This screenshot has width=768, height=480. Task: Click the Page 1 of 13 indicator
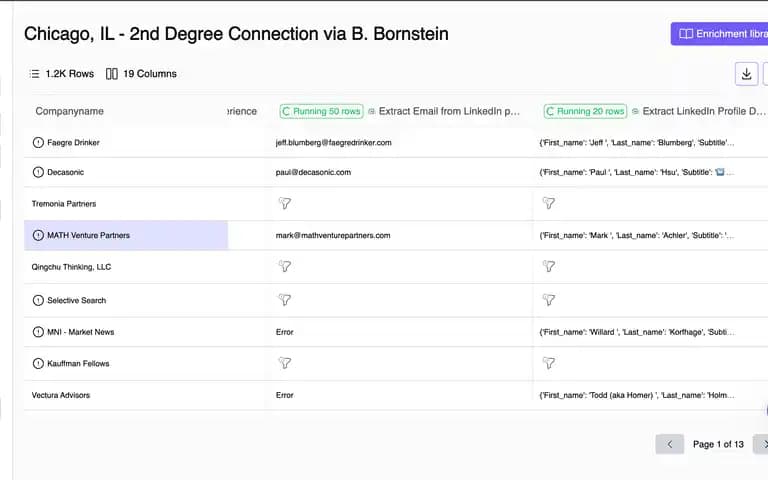pyautogui.click(x=718, y=444)
